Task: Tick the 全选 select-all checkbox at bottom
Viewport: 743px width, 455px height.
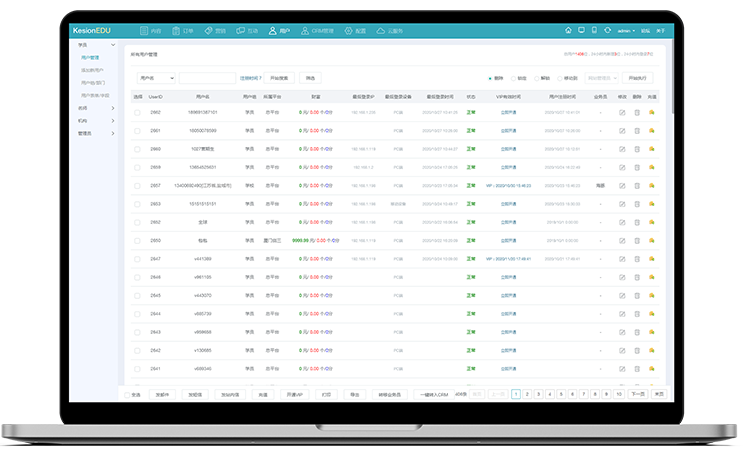Action: click(x=127, y=394)
